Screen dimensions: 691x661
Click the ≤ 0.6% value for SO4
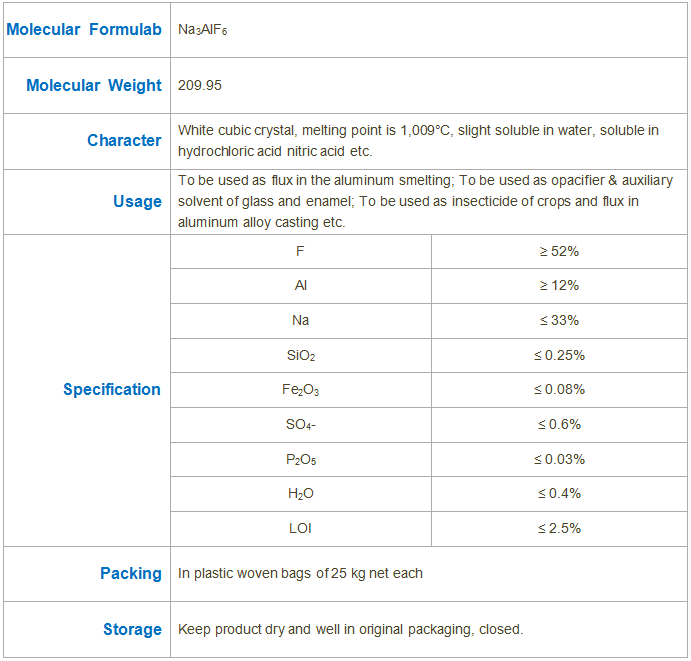[559, 424]
